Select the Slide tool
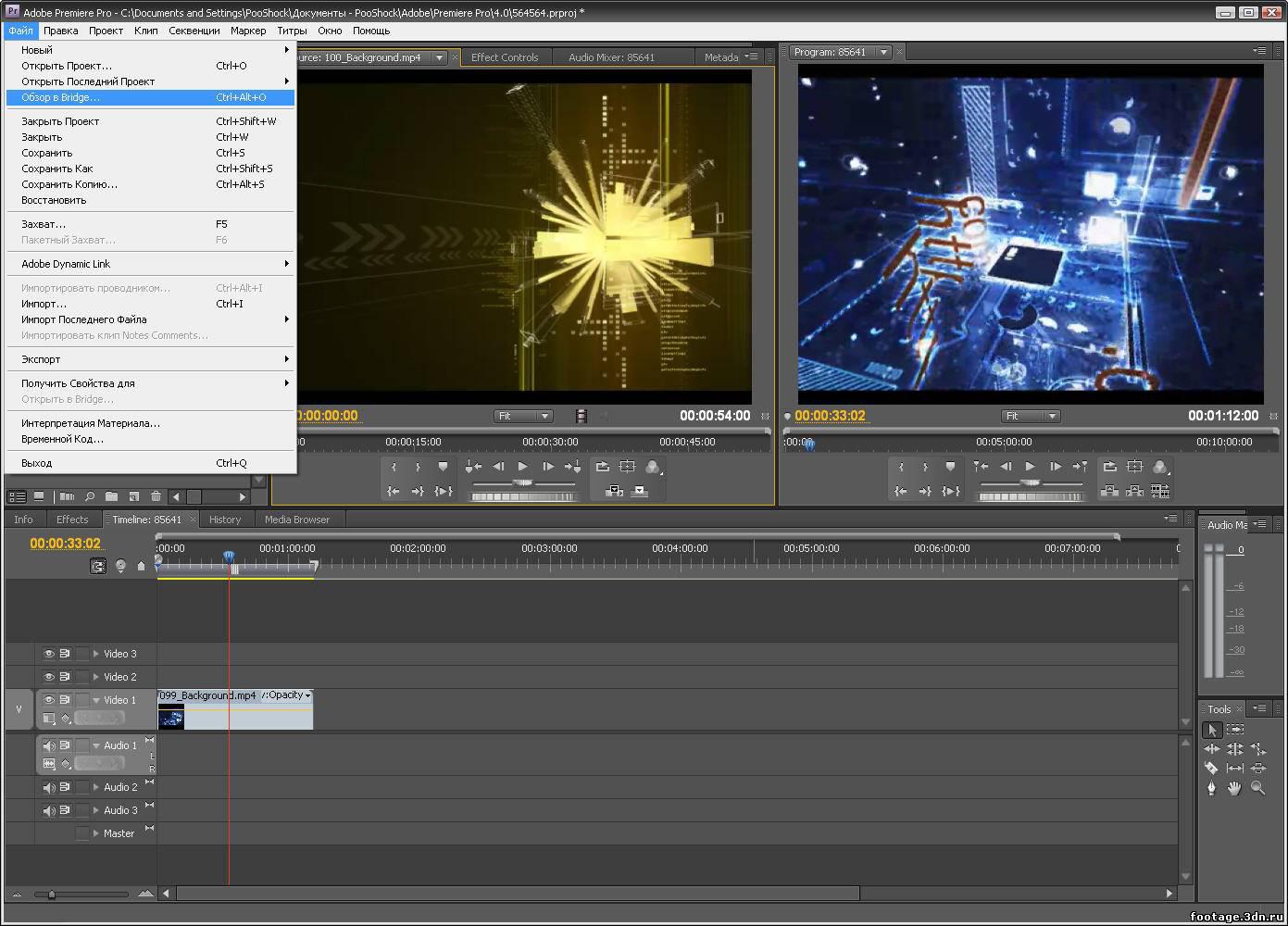 pyautogui.click(x=1257, y=769)
